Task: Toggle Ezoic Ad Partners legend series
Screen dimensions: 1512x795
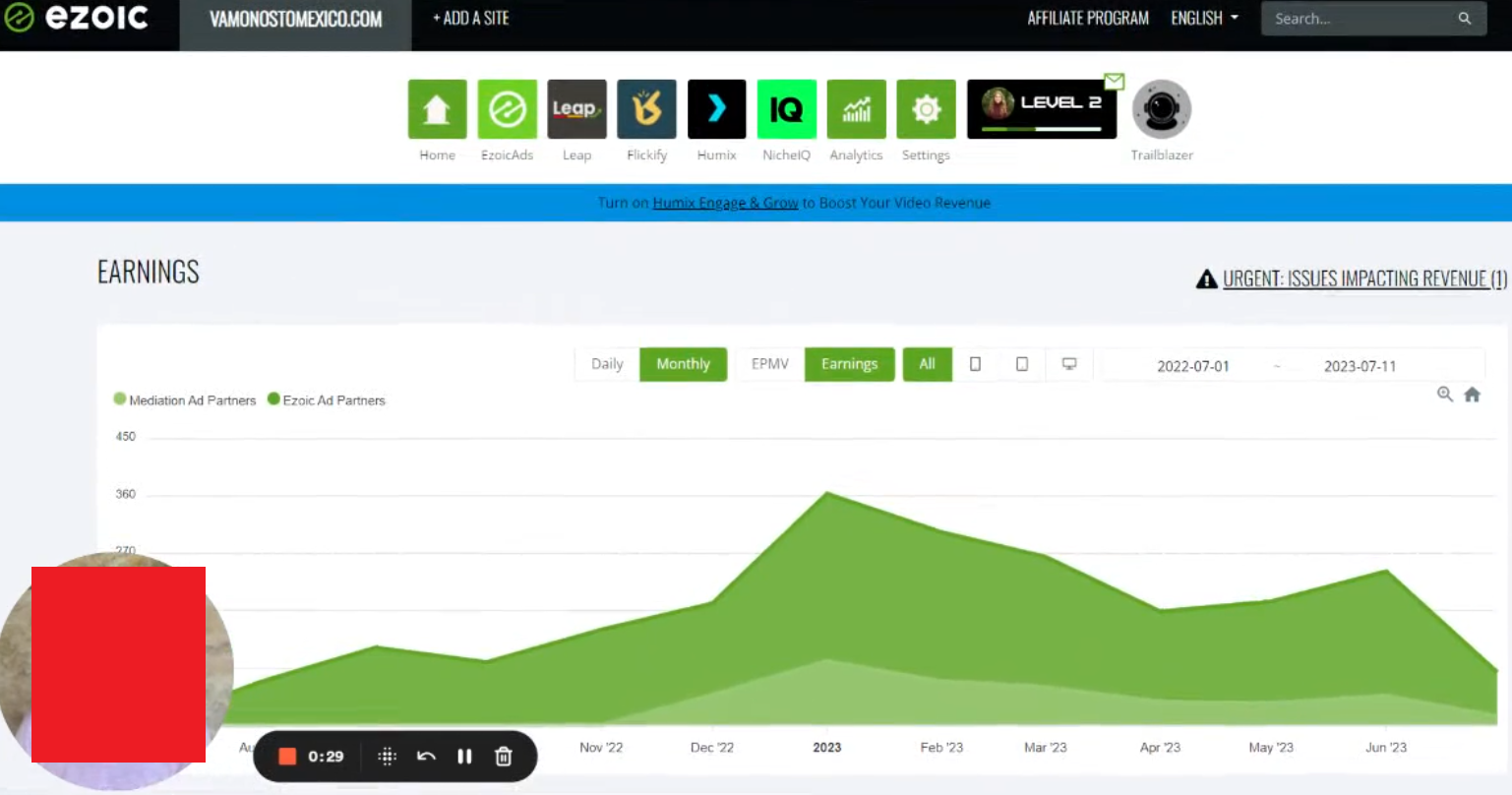Action: point(327,399)
